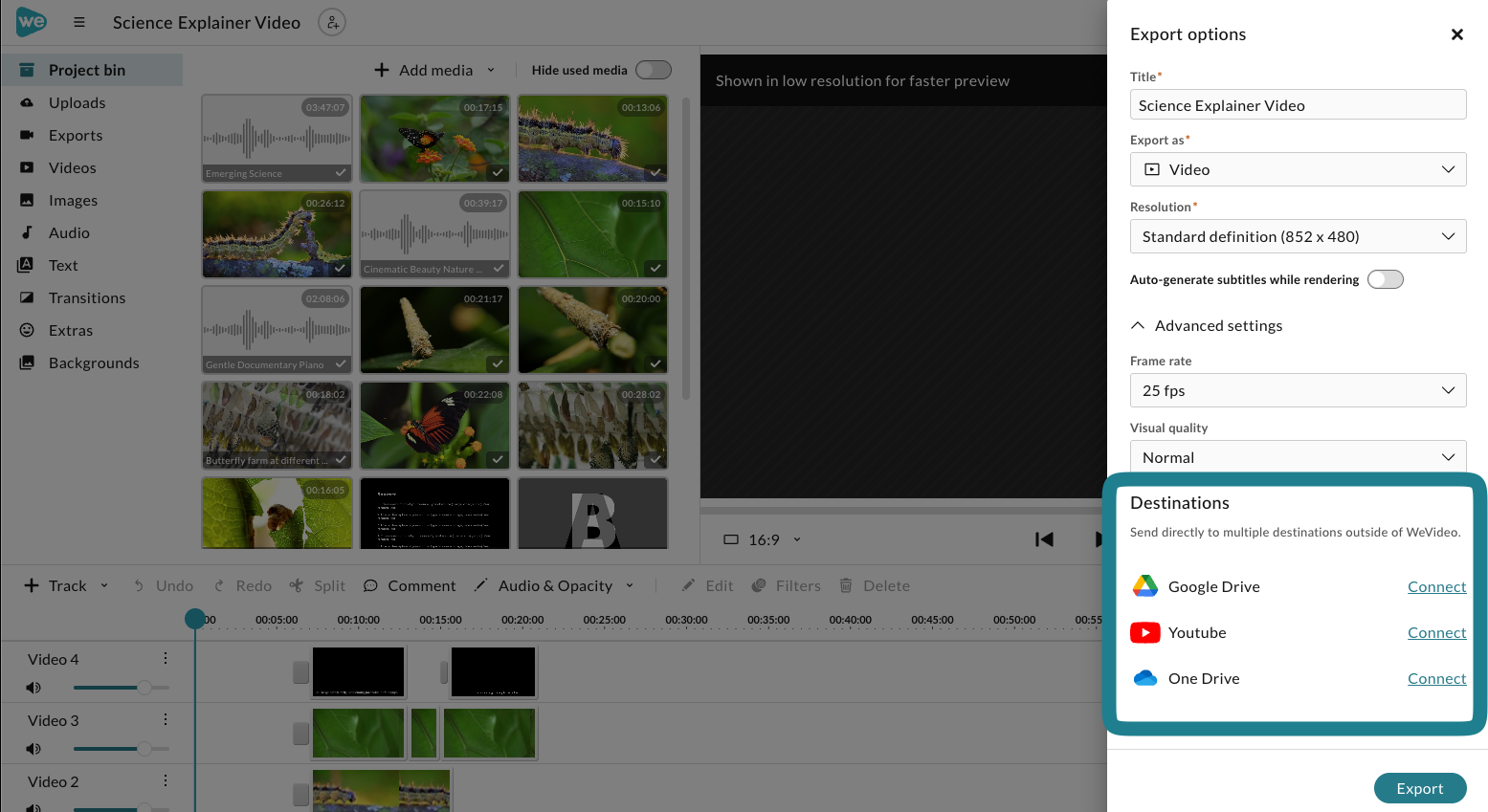Connect Google Drive destination

pos(1436,586)
